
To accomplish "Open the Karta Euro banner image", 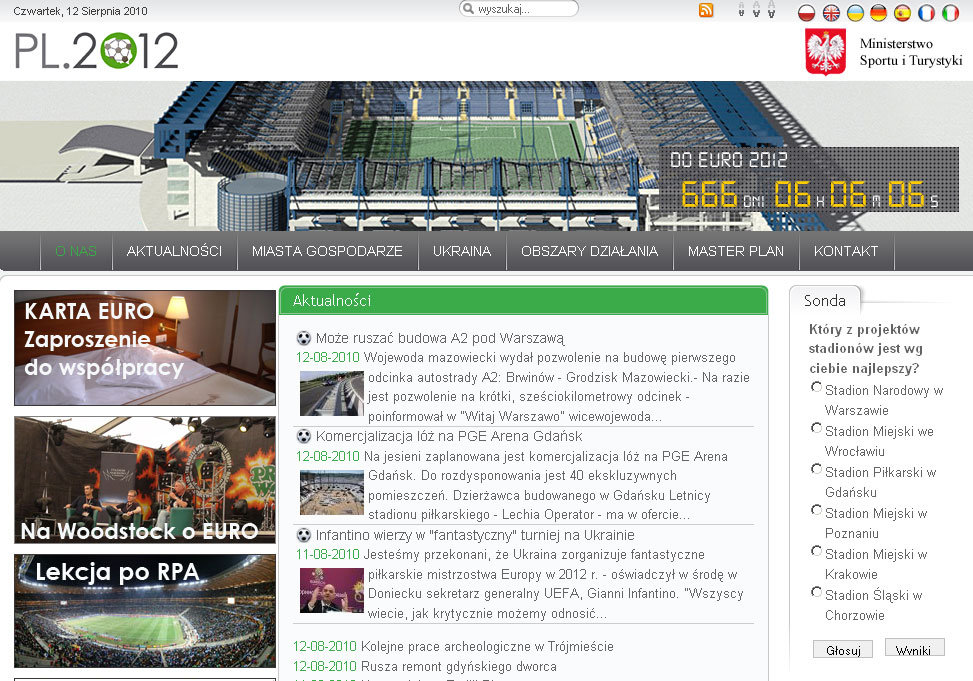I will pos(145,347).
